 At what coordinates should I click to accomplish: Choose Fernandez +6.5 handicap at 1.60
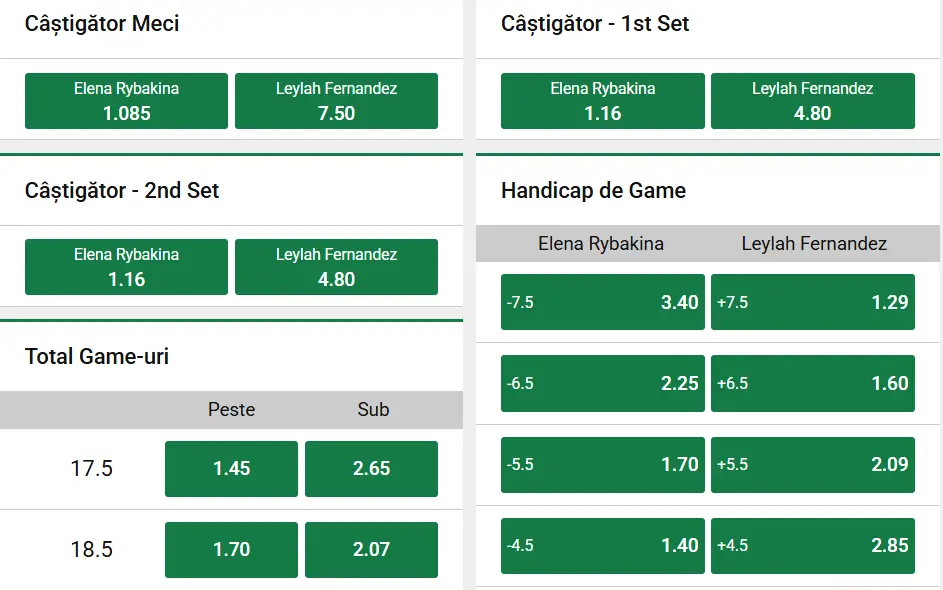[x=813, y=383]
